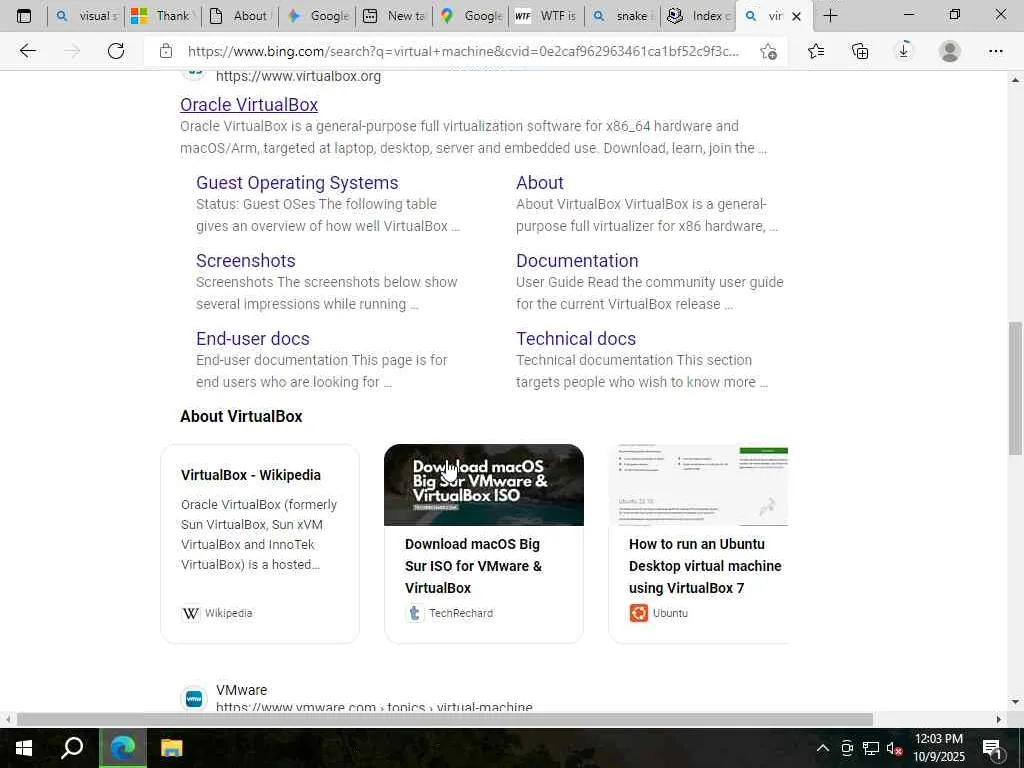Click the Wikipedia source icon
The width and height of the screenshot is (1024, 768).
[191, 613]
